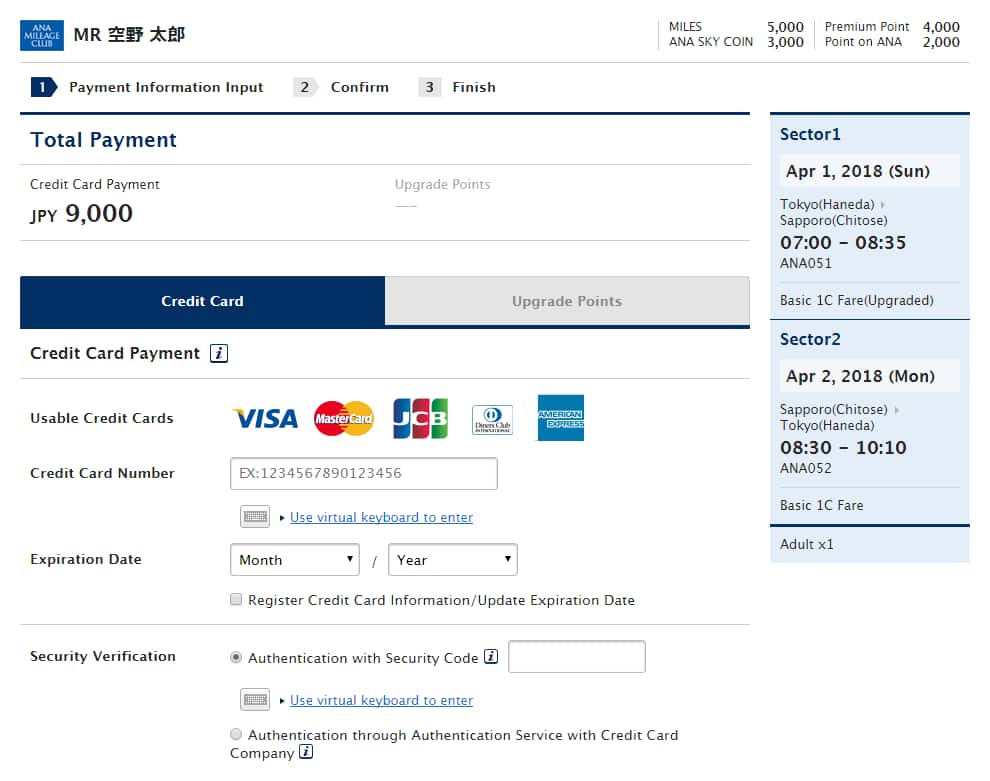Image resolution: width=990 pixels, height=781 pixels.
Task: Click info icon next to Security Code label
Action: [491, 657]
